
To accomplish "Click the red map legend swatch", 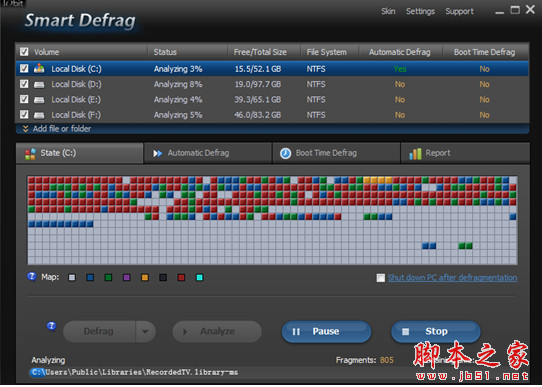I will coord(181,277).
